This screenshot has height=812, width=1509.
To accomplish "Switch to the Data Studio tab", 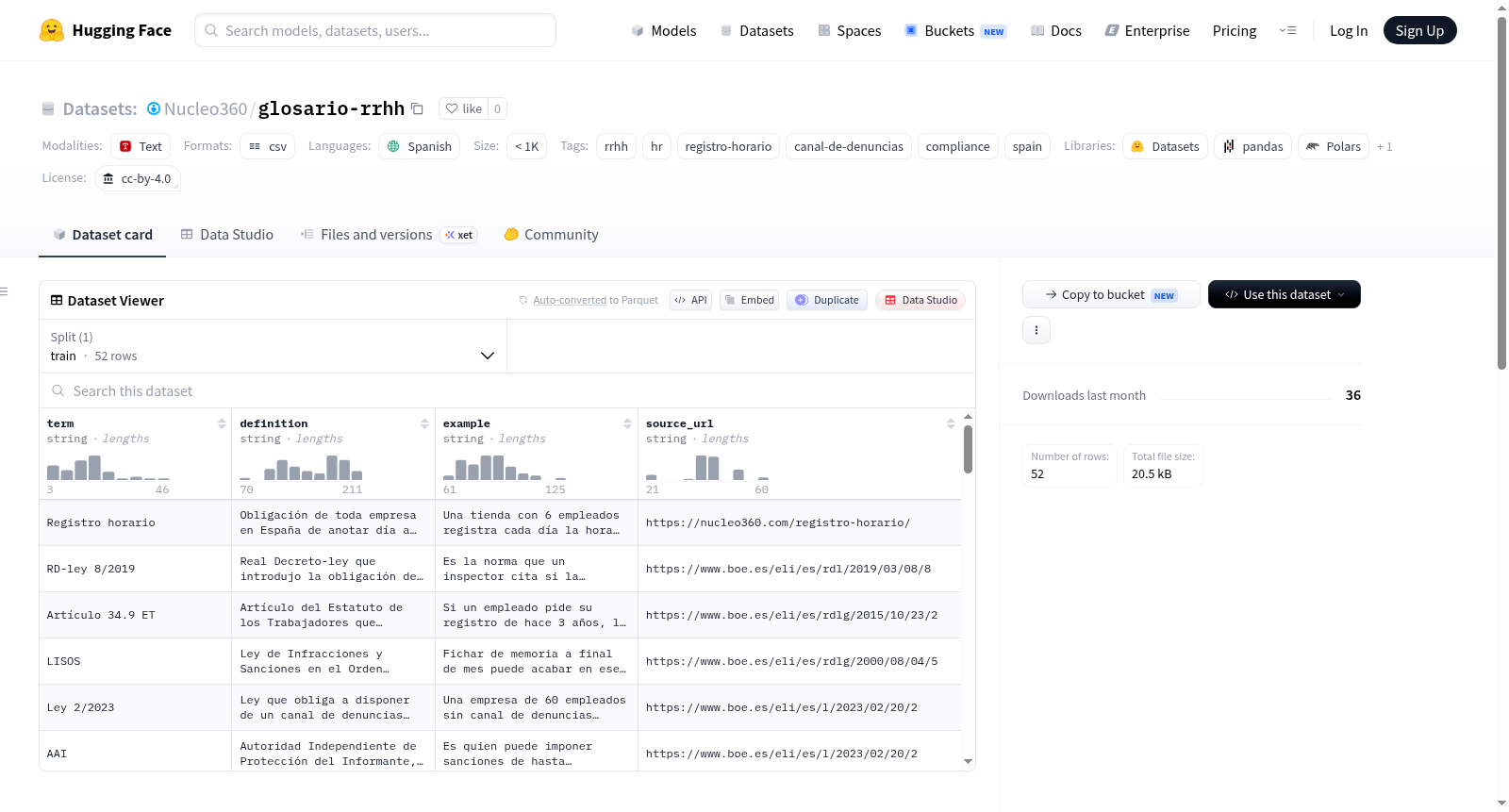I will pyautogui.click(x=227, y=235).
